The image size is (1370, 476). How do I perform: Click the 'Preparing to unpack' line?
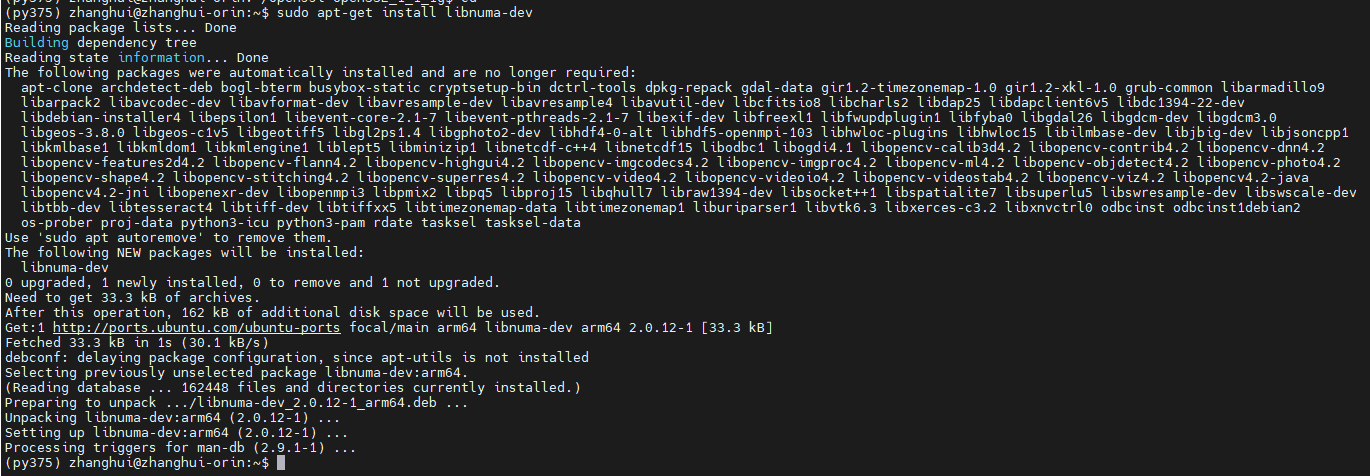[236, 403]
